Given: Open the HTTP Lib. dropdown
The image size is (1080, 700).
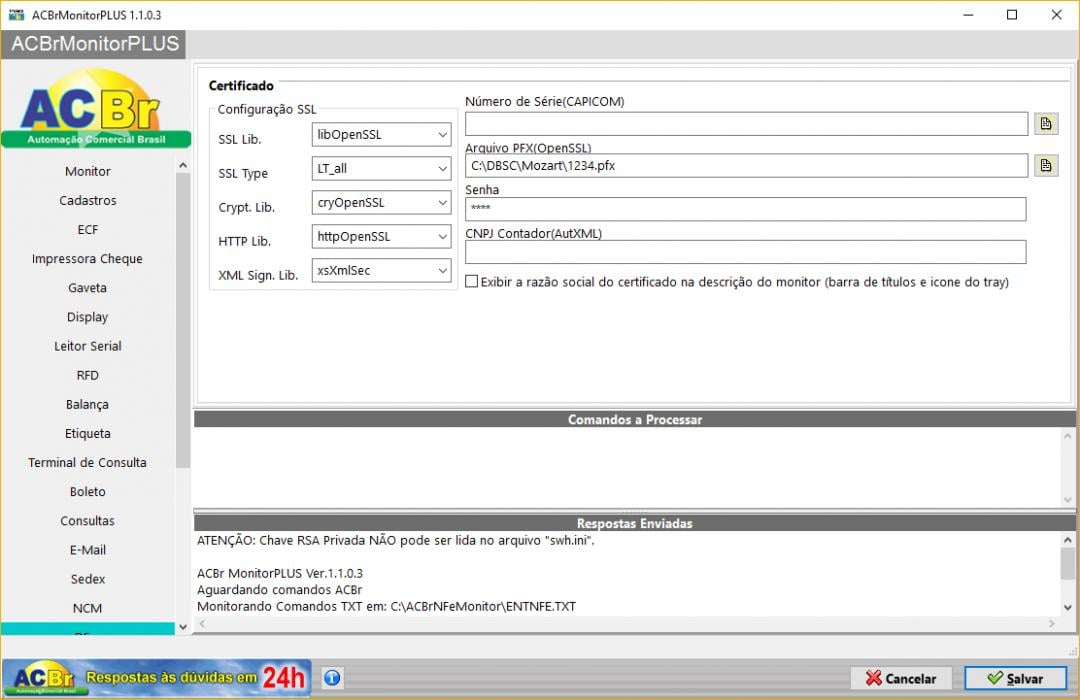Looking at the screenshot, I should pos(382,236).
